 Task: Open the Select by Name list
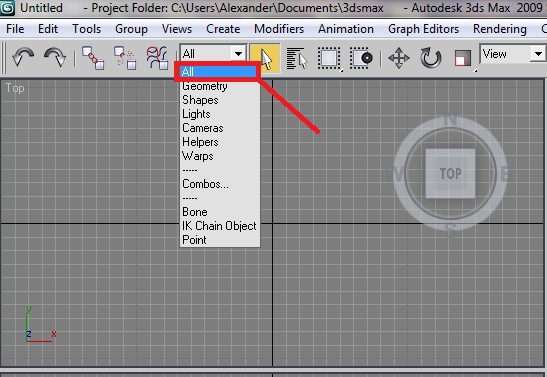coord(297,58)
